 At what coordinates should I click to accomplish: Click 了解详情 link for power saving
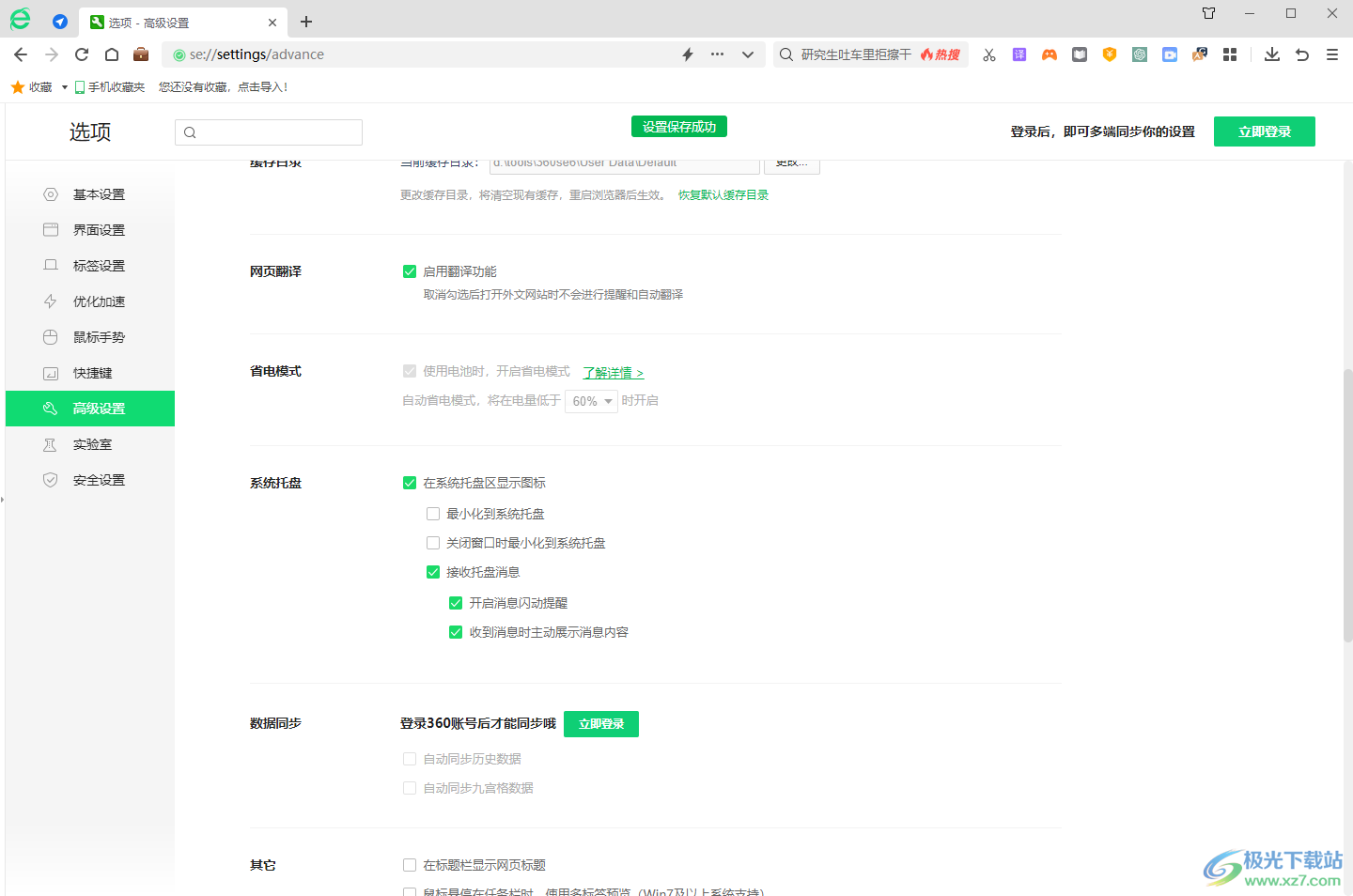pyautogui.click(x=613, y=373)
